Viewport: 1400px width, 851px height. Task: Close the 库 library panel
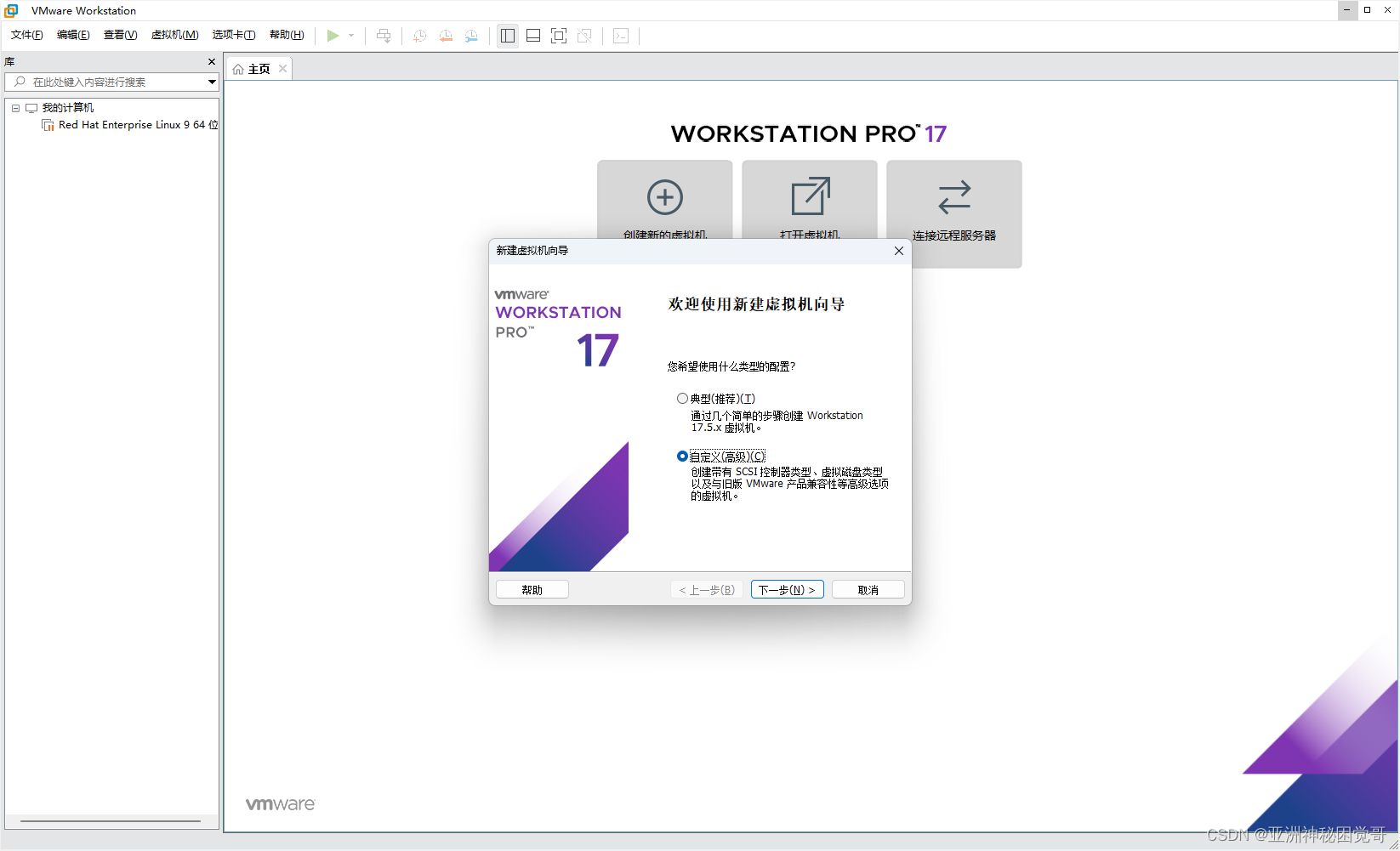212,62
